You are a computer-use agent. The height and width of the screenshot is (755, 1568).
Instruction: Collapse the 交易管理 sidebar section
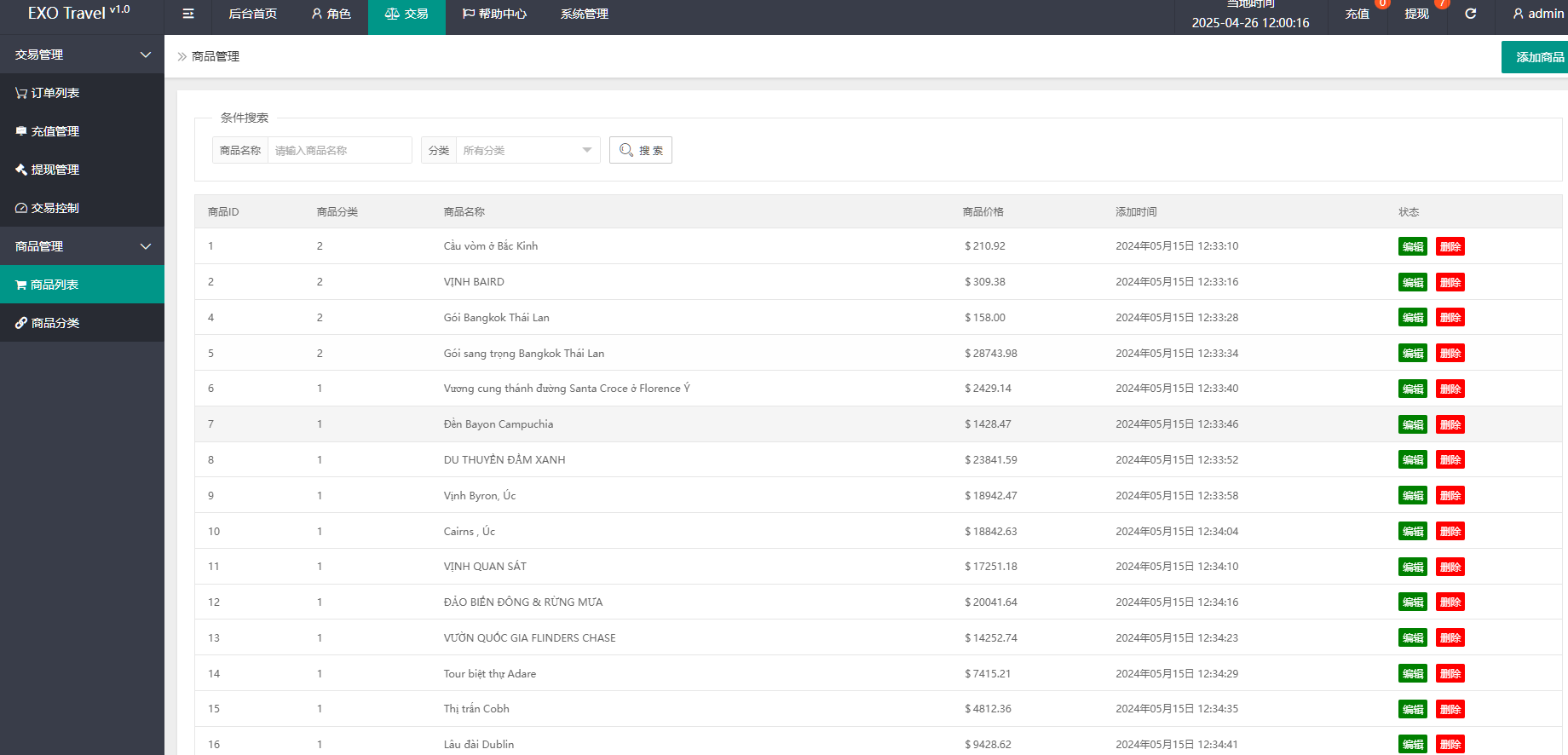coord(145,55)
